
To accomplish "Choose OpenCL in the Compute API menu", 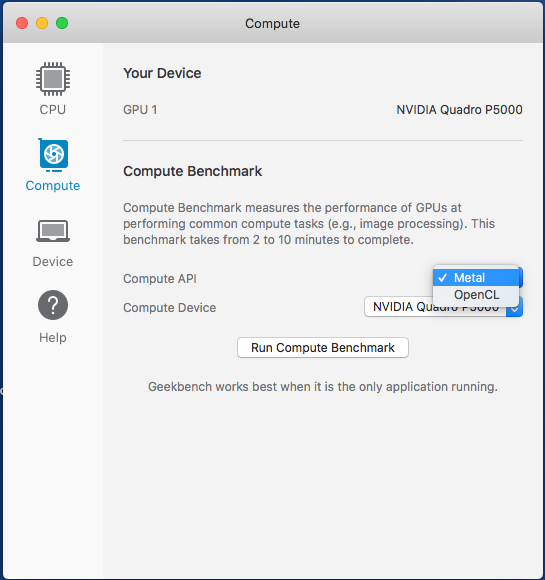I will [476, 295].
